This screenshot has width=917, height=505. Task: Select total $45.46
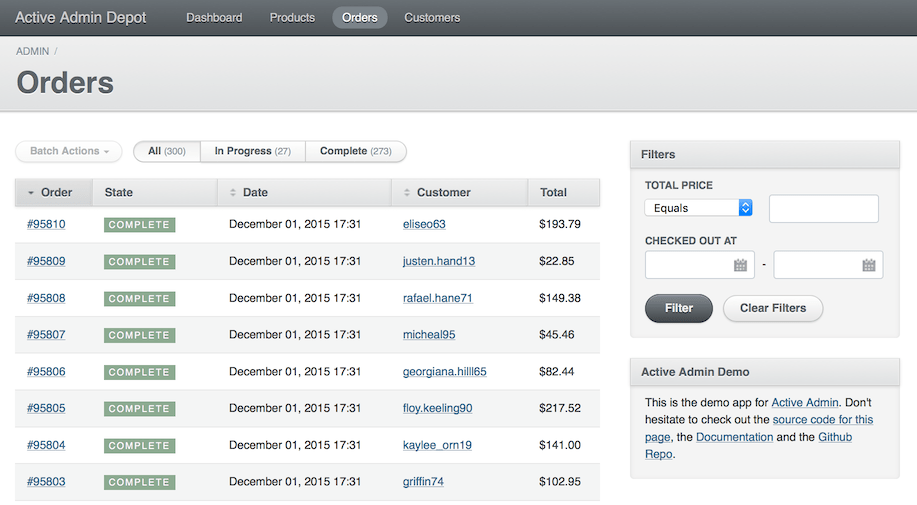556,335
